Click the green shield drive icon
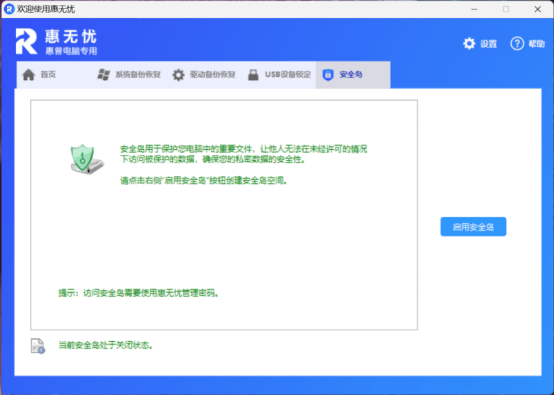The height and width of the screenshot is (395, 554). coord(87,159)
